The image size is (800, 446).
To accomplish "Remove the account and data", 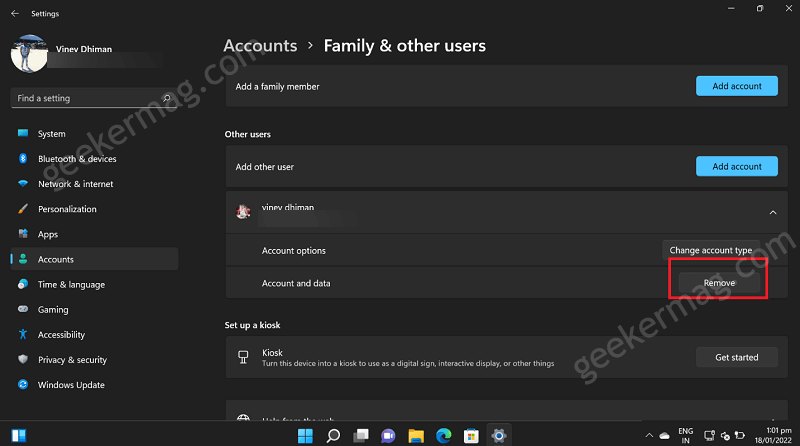I will tap(719, 283).
